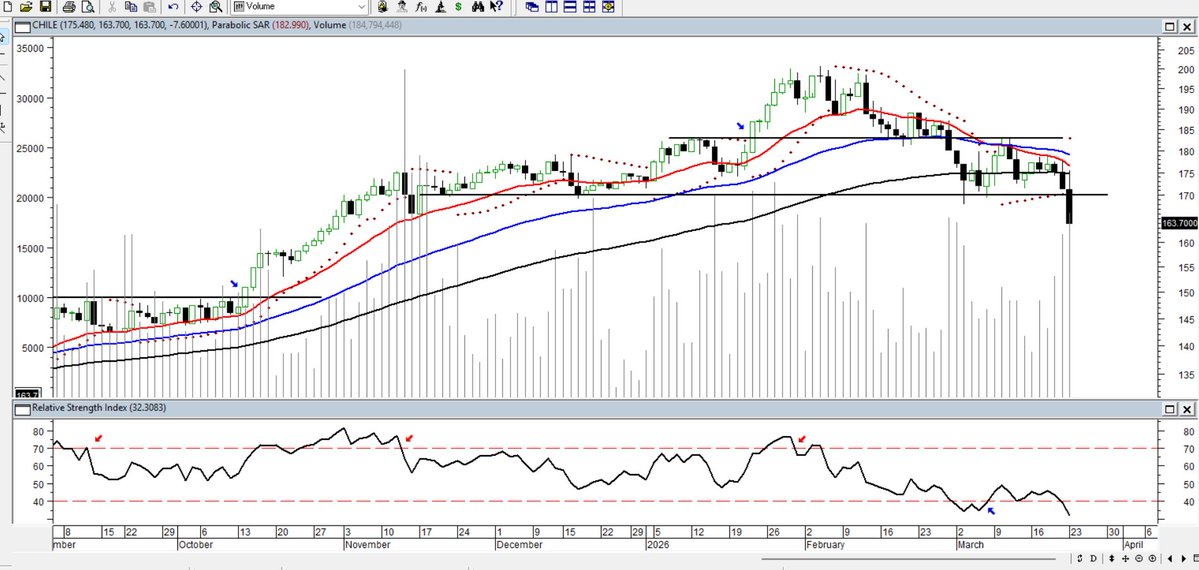Click the Volume (184,794,448) label
The height and width of the screenshot is (570, 1199).
[x=358, y=25]
